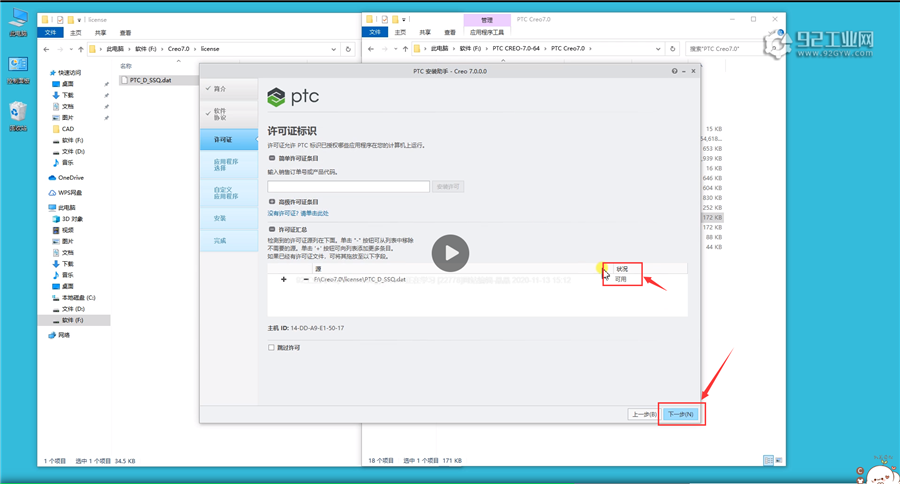Click up arrow in license Explorer window
The width and height of the screenshot is (900, 484).
tap(80, 49)
